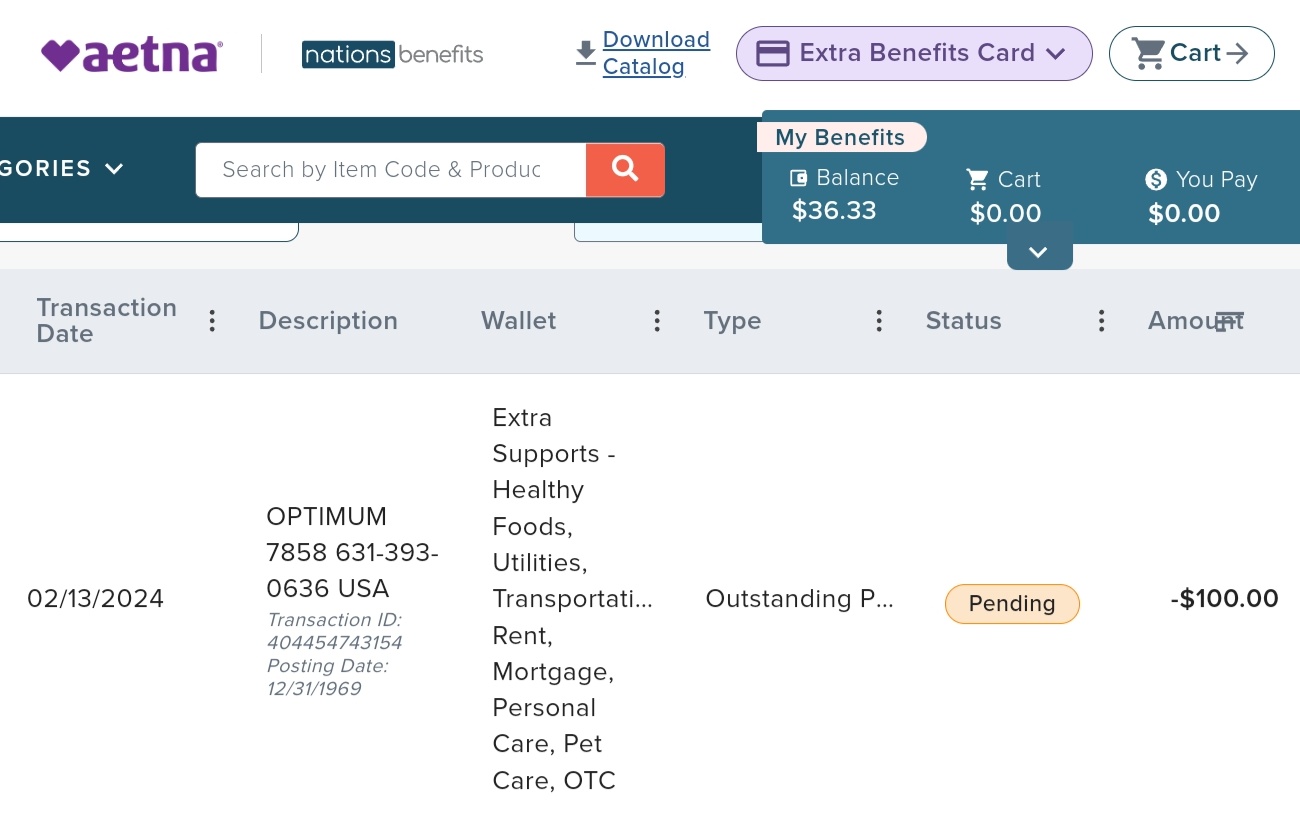Image resolution: width=1300 pixels, height=820 pixels.
Task: Click the orange search magnifier button
Action: pyautogui.click(x=625, y=170)
